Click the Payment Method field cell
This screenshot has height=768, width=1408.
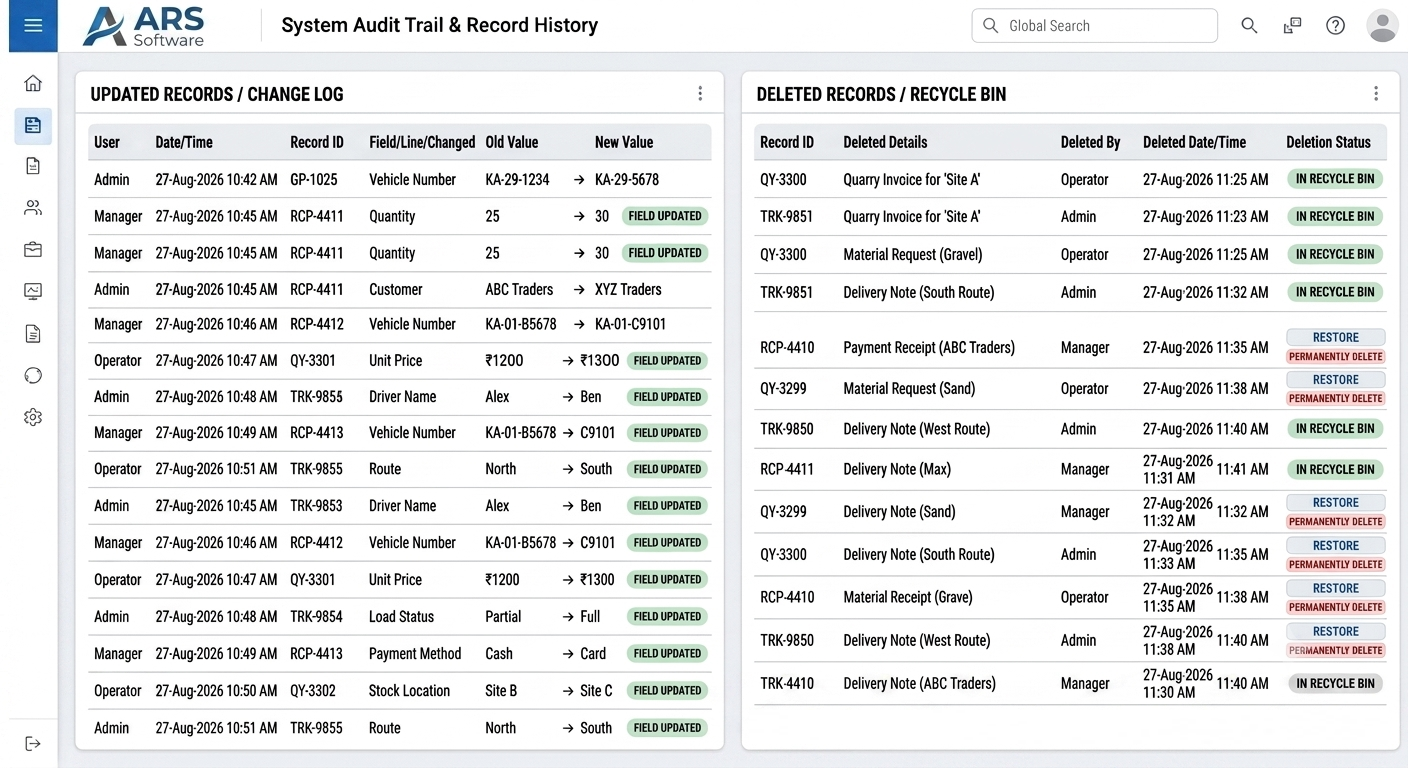(x=415, y=654)
